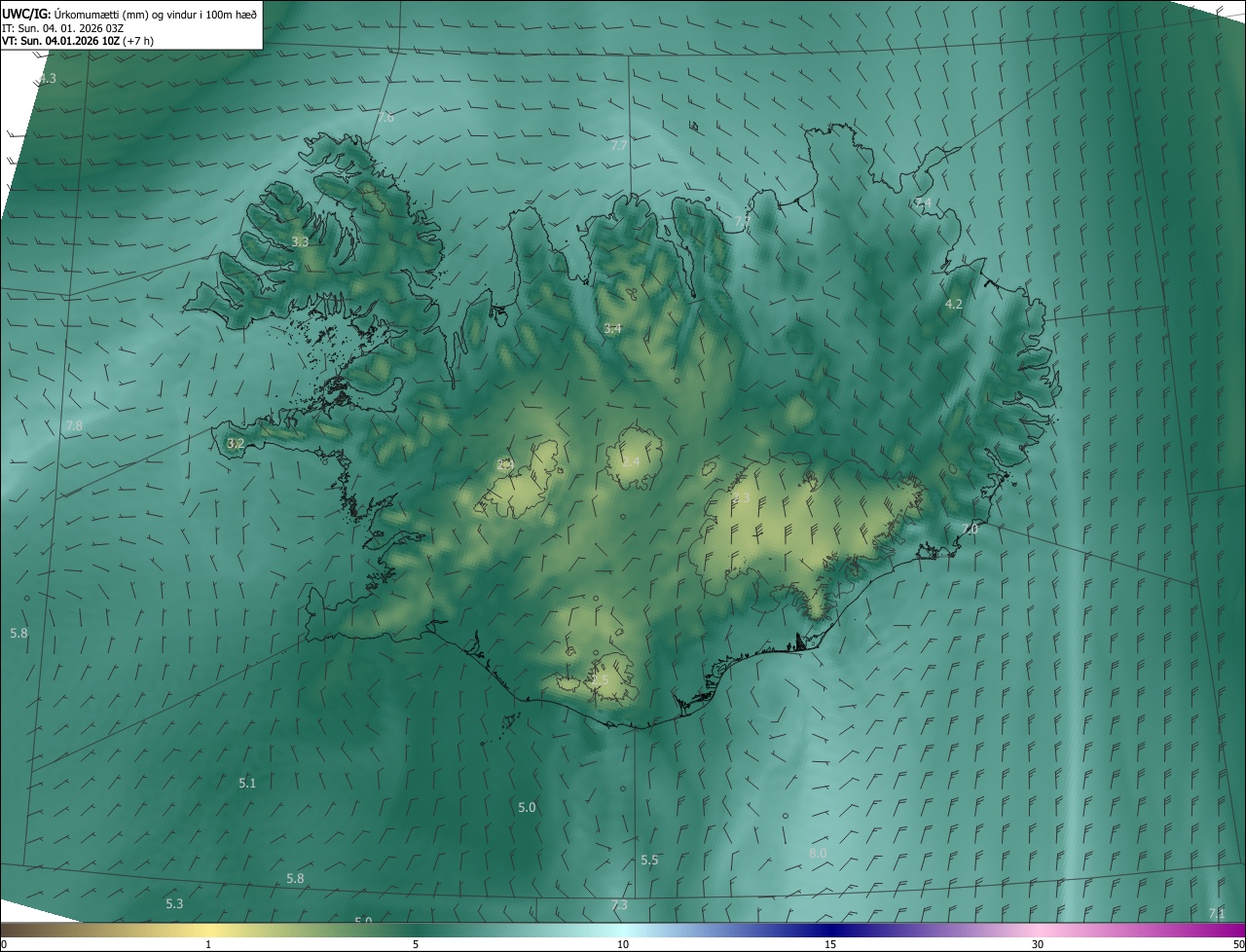Click the 7.0 value label off the southeast coast
The height and width of the screenshot is (952, 1246).
click(970, 529)
